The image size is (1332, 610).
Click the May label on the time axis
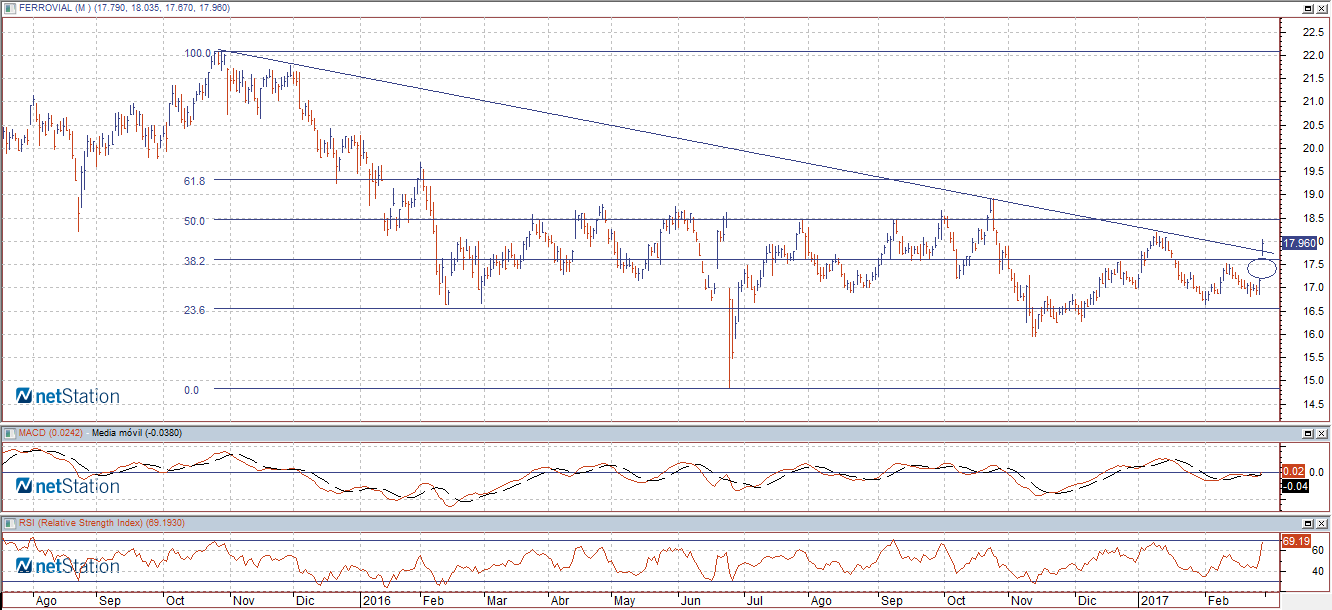(x=625, y=602)
